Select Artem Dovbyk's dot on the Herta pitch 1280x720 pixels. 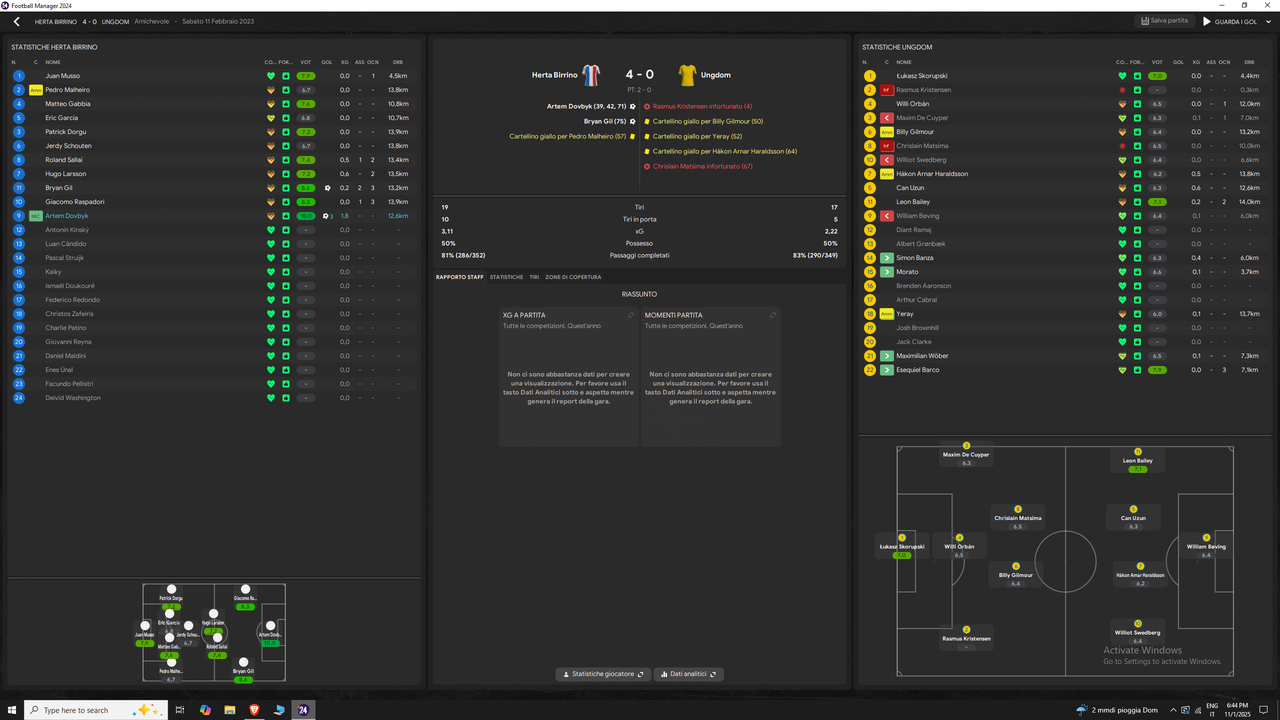pos(270,625)
